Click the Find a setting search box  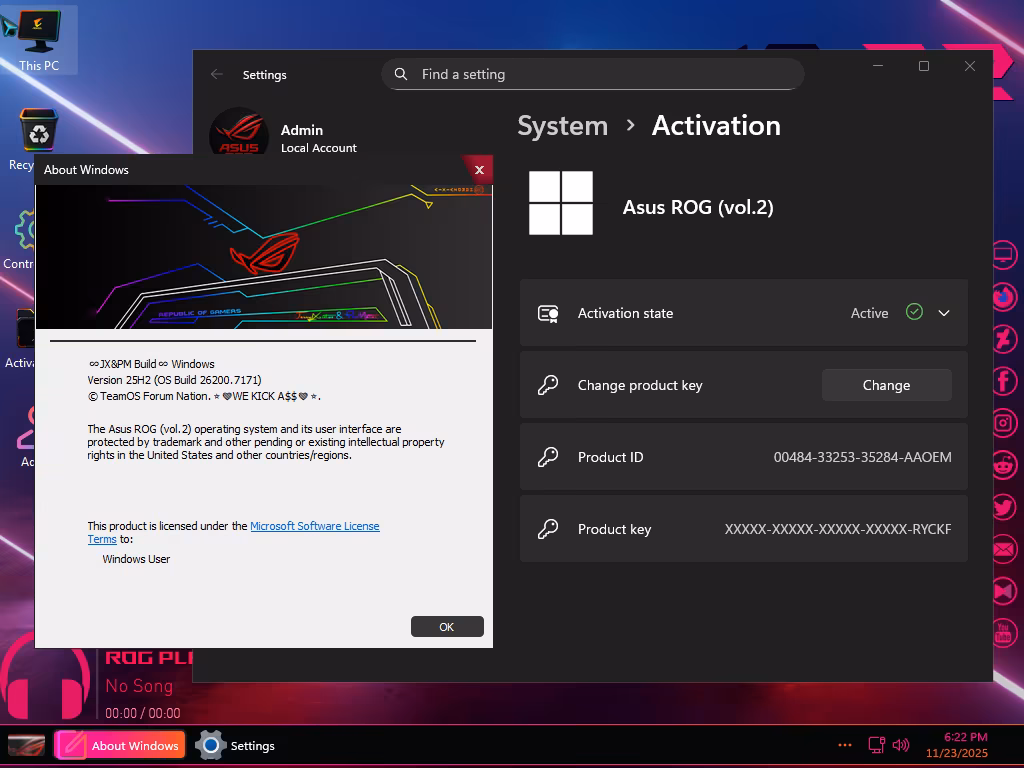pyautogui.click(x=592, y=74)
